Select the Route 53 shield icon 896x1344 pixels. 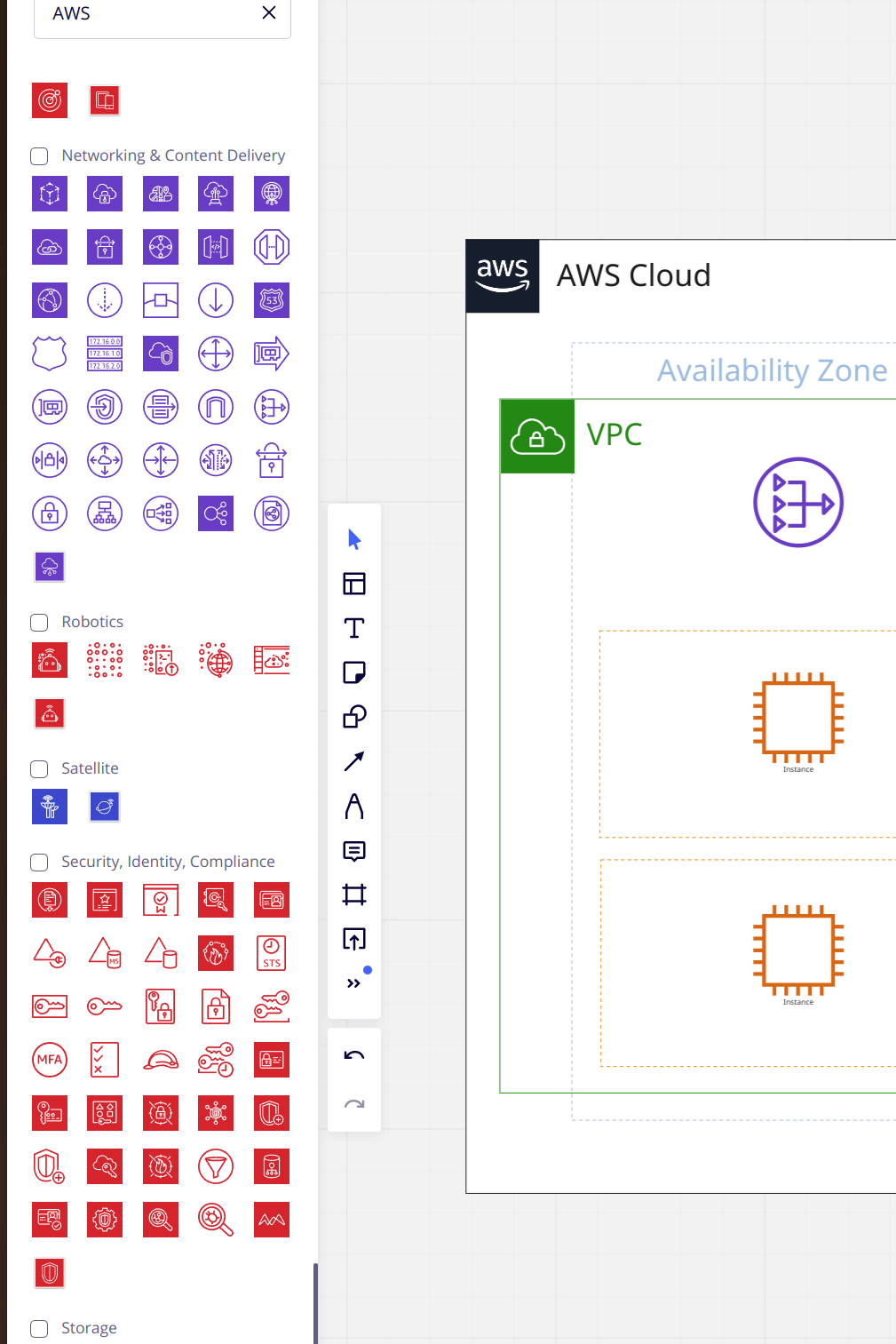(x=272, y=300)
